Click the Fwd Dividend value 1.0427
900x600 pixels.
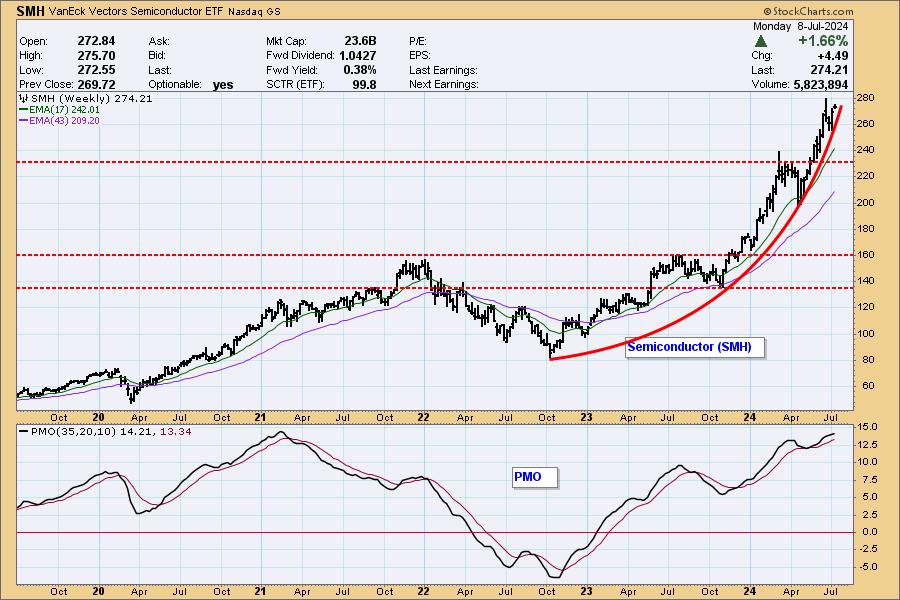pyautogui.click(x=358, y=56)
